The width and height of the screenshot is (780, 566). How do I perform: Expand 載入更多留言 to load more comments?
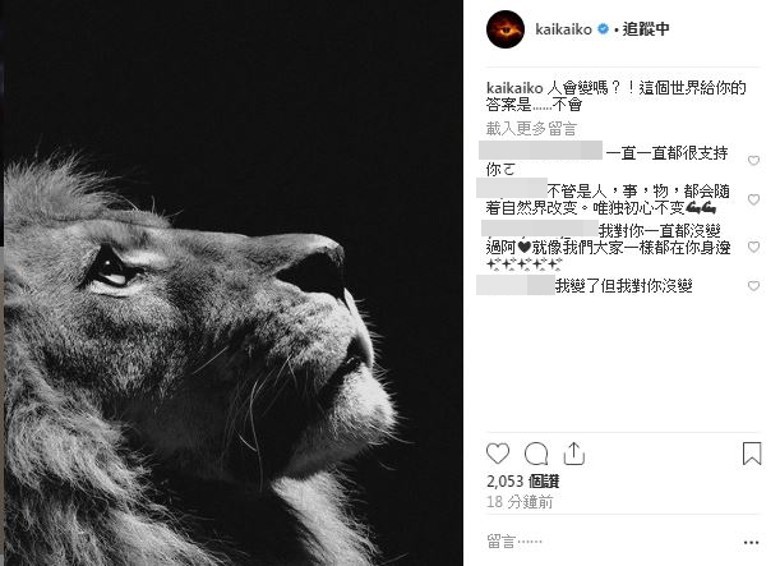(531, 129)
